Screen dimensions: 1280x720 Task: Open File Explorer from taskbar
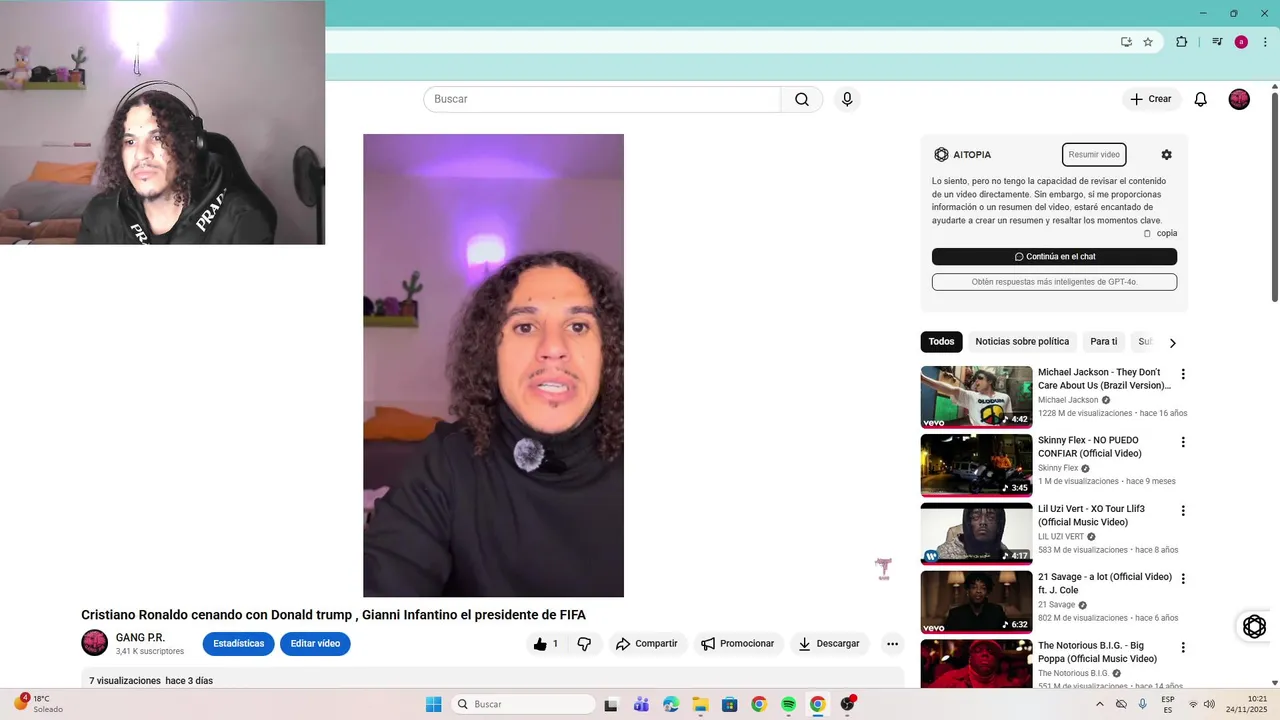[x=700, y=705]
